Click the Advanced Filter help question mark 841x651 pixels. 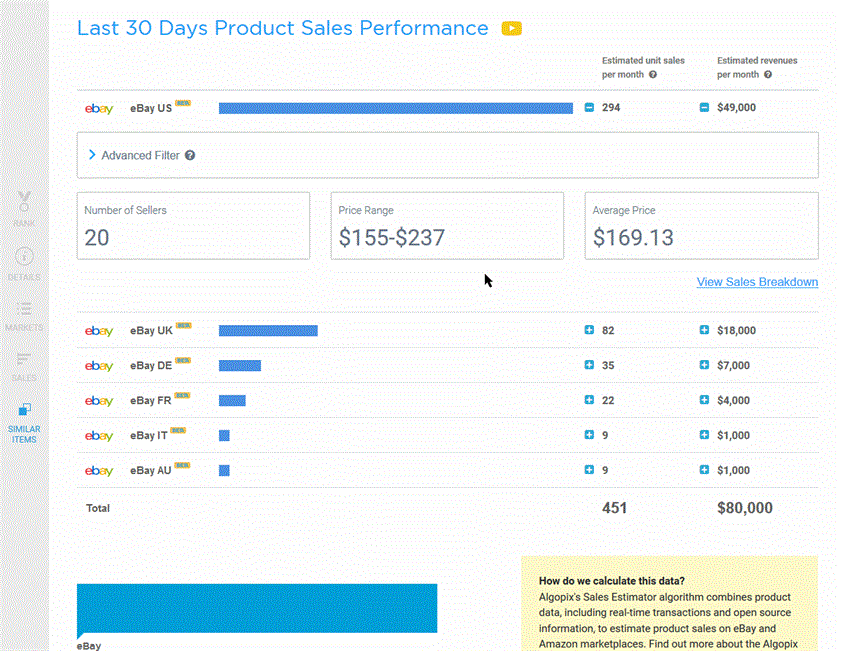pos(190,156)
